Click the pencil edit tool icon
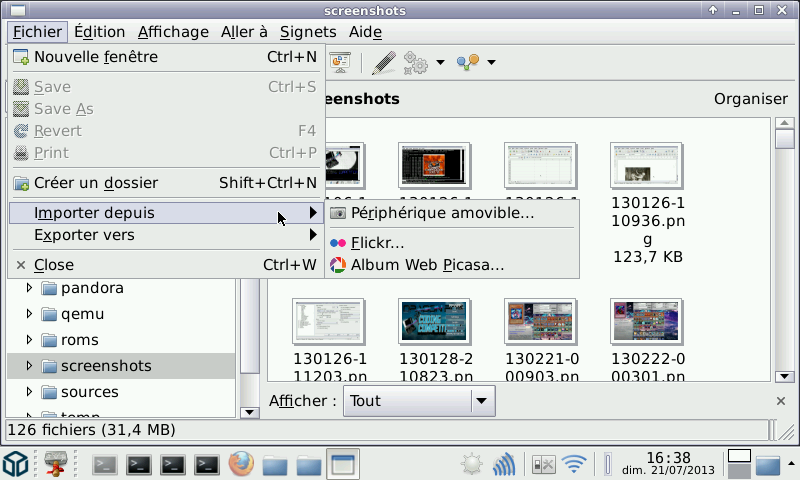This screenshot has height=480, width=800. [383, 63]
